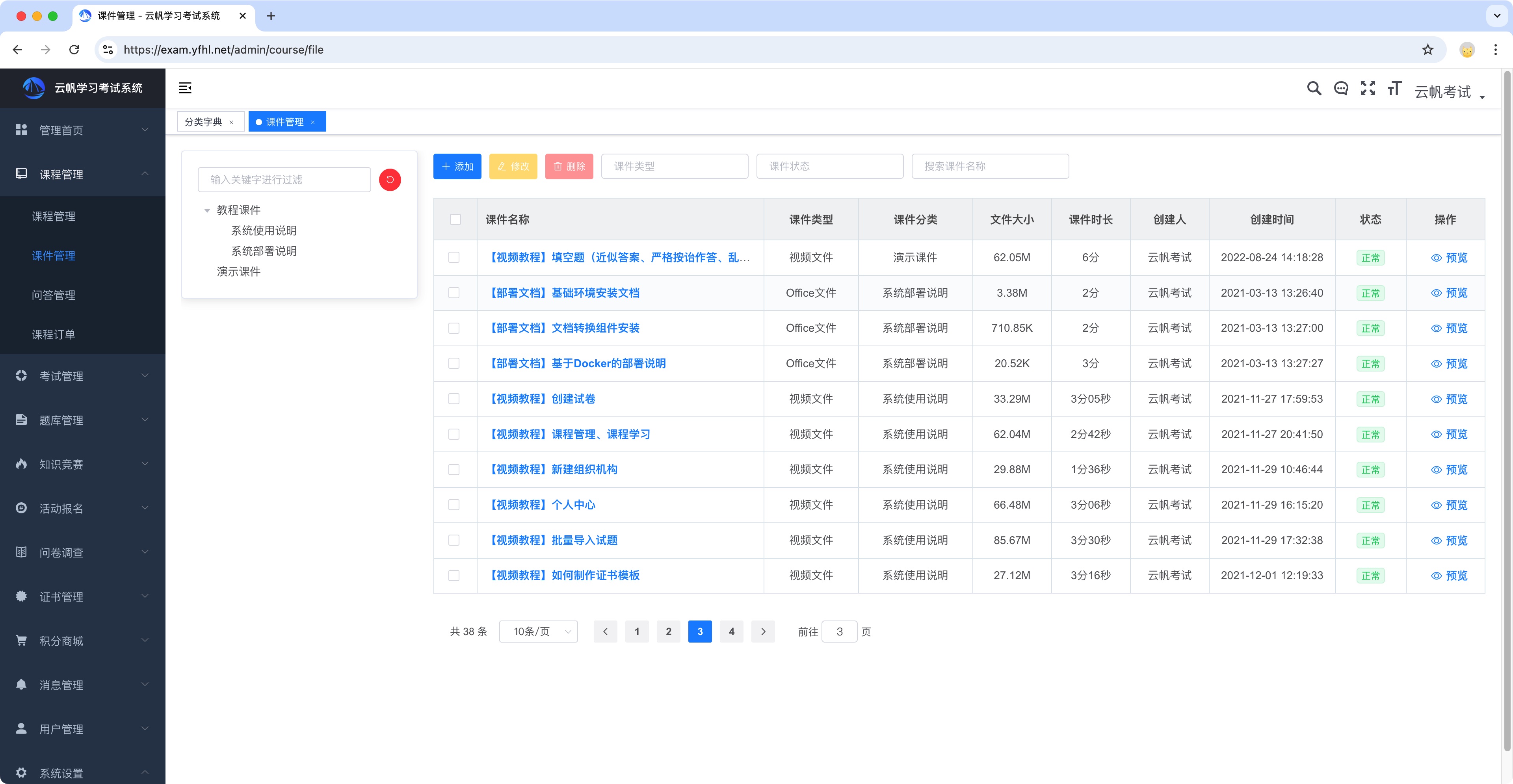Open the browser three-dot menu

click(1495, 50)
